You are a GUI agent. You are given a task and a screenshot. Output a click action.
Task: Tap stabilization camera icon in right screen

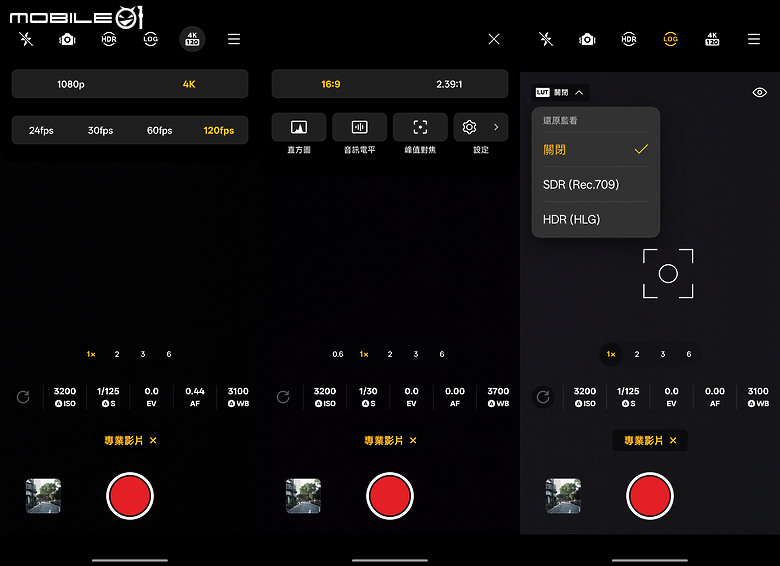pyautogui.click(x=587, y=39)
